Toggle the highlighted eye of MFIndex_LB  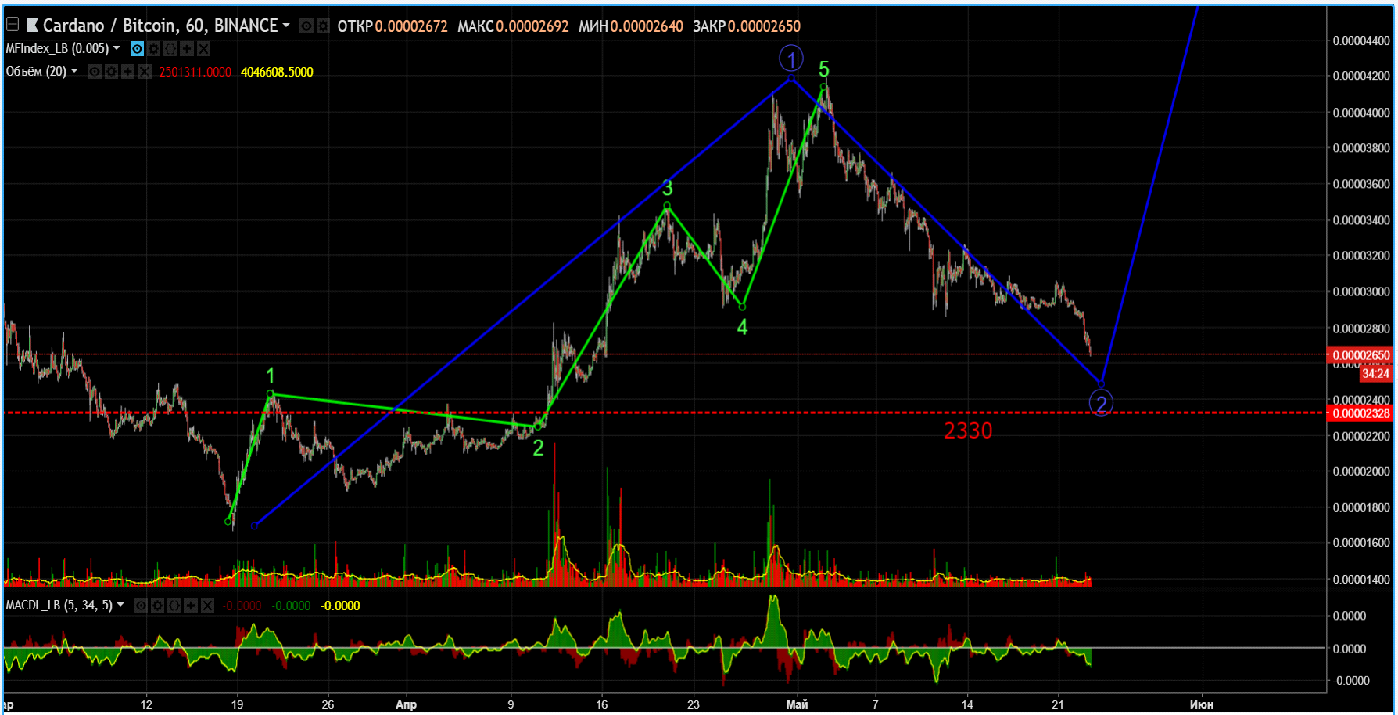138,48
